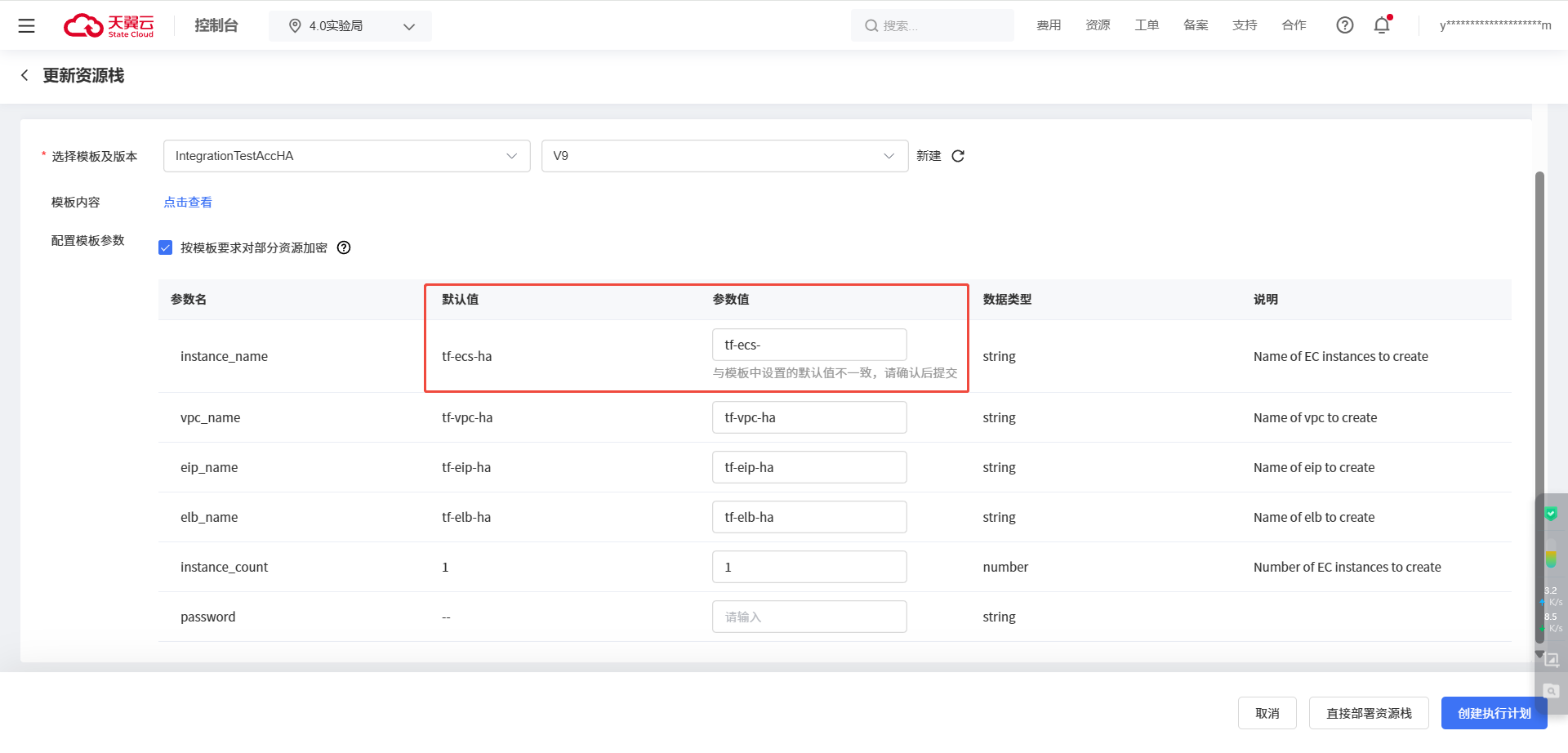1568x753 pixels.
Task: Open the hamburger navigation menu
Action: point(26,26)
